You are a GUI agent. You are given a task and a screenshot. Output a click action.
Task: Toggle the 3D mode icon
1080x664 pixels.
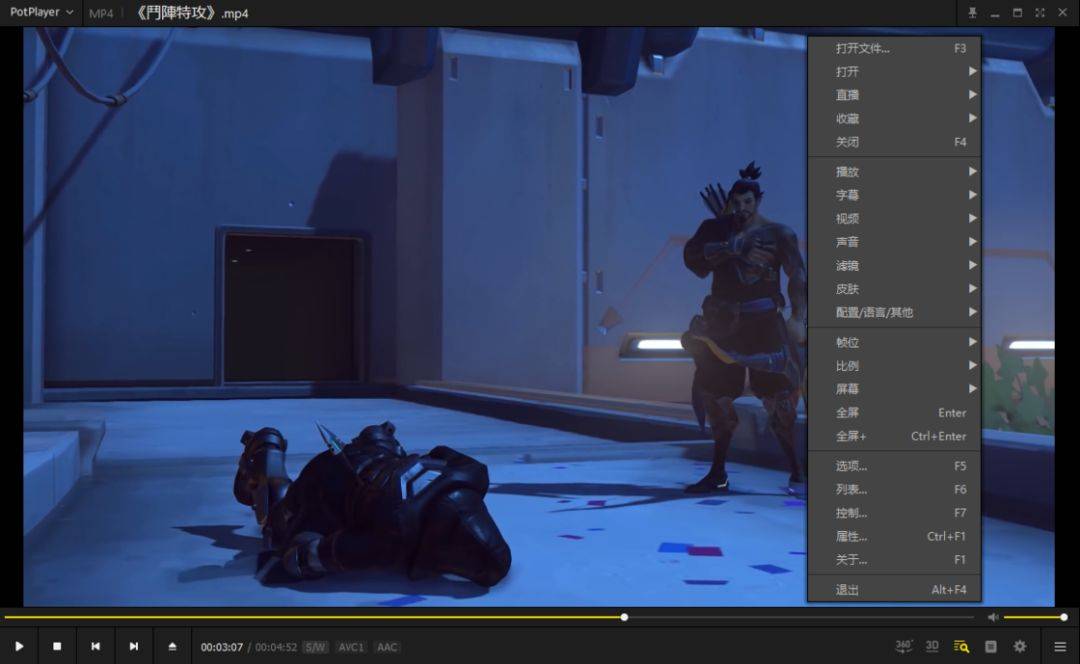tap(932, 646)
